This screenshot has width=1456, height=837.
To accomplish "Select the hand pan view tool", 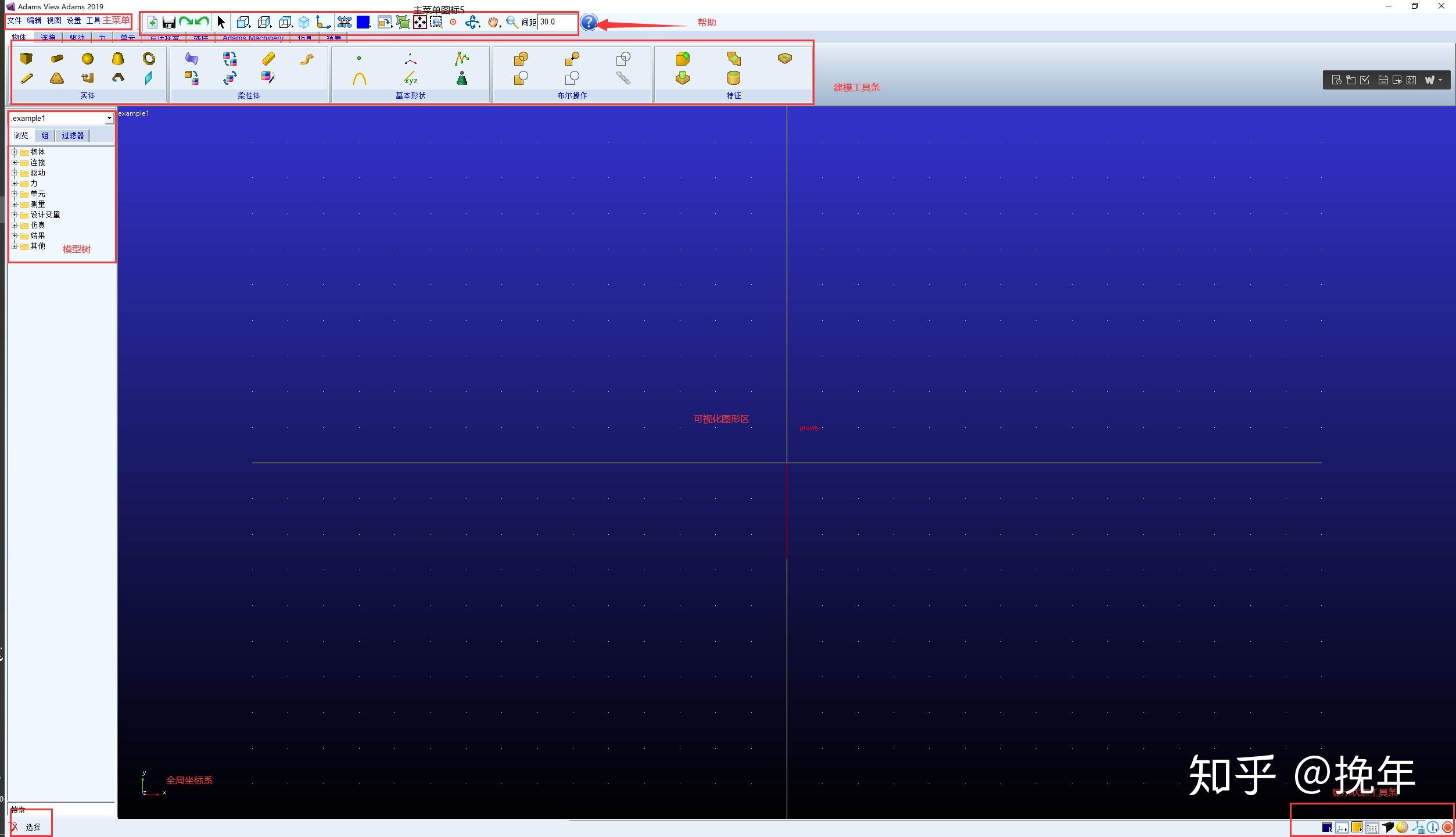I will (493, 22).
